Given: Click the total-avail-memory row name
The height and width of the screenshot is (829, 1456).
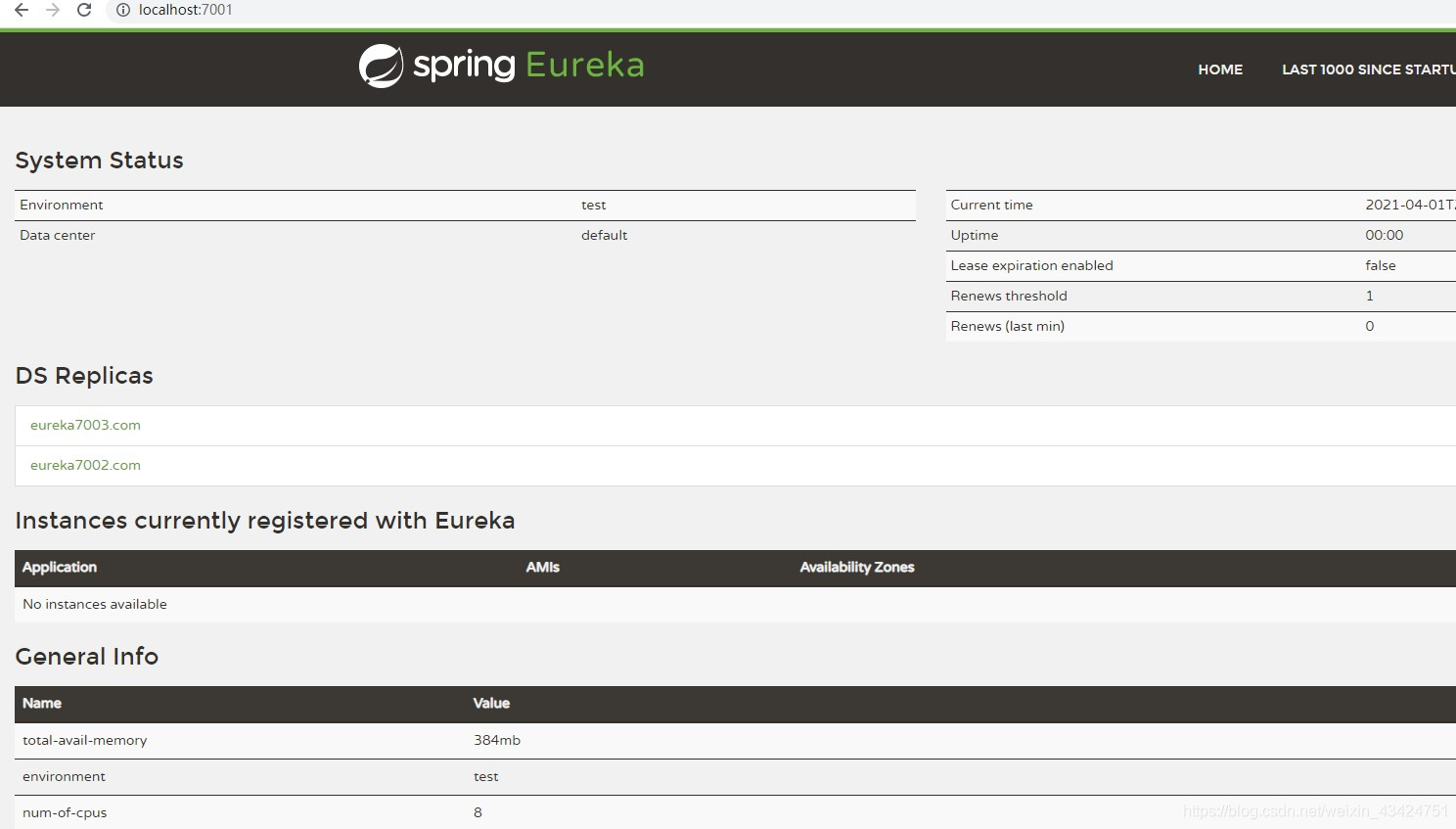Looking at the screenshot, I should [x=84, y=740].
